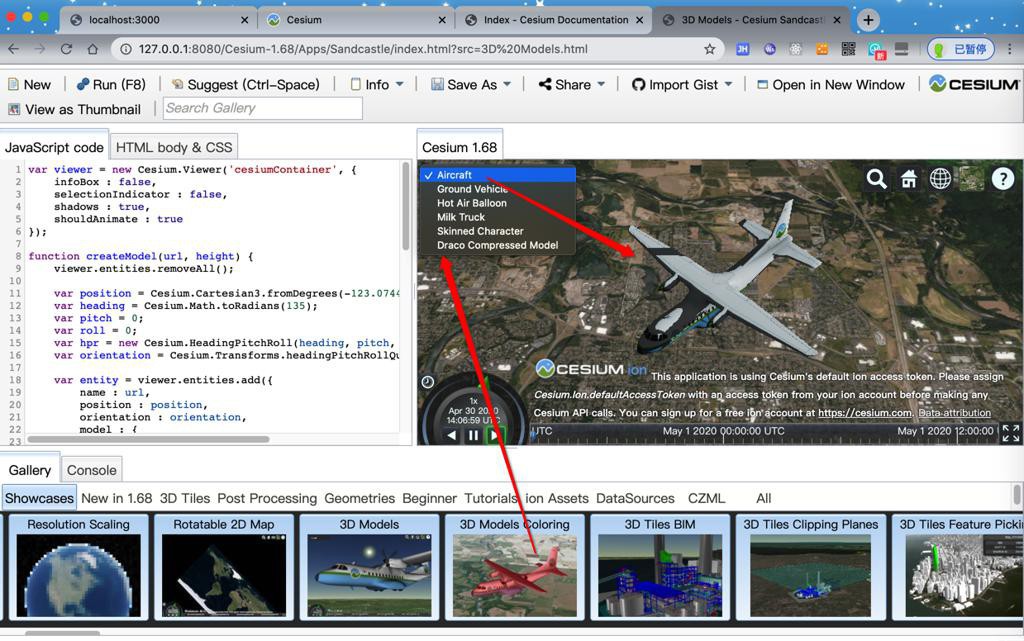Open the base layer imagery picker

click(972, 178)
